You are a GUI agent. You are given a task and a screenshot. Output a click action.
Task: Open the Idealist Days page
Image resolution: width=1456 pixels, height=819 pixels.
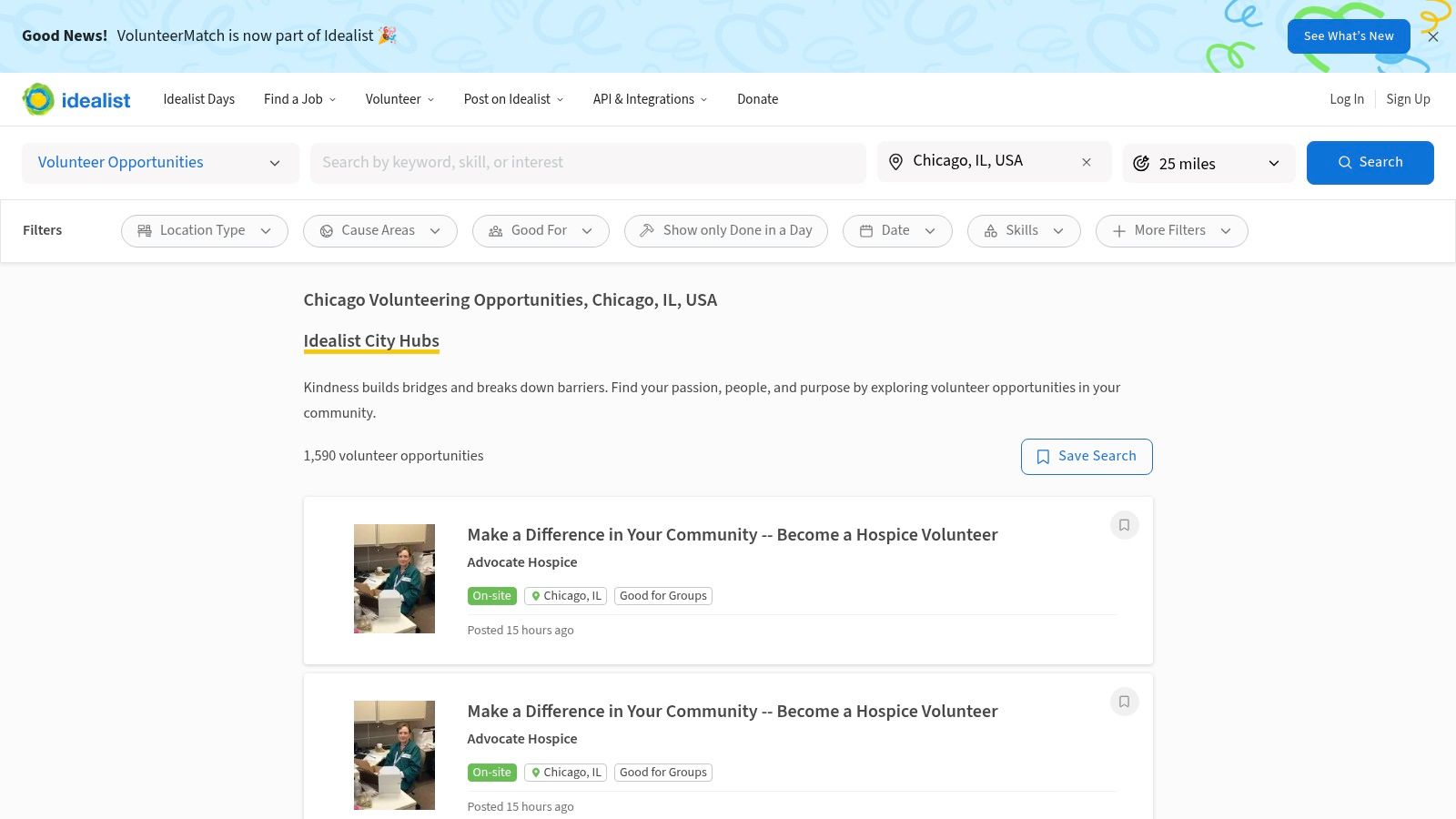pos(199,99)
